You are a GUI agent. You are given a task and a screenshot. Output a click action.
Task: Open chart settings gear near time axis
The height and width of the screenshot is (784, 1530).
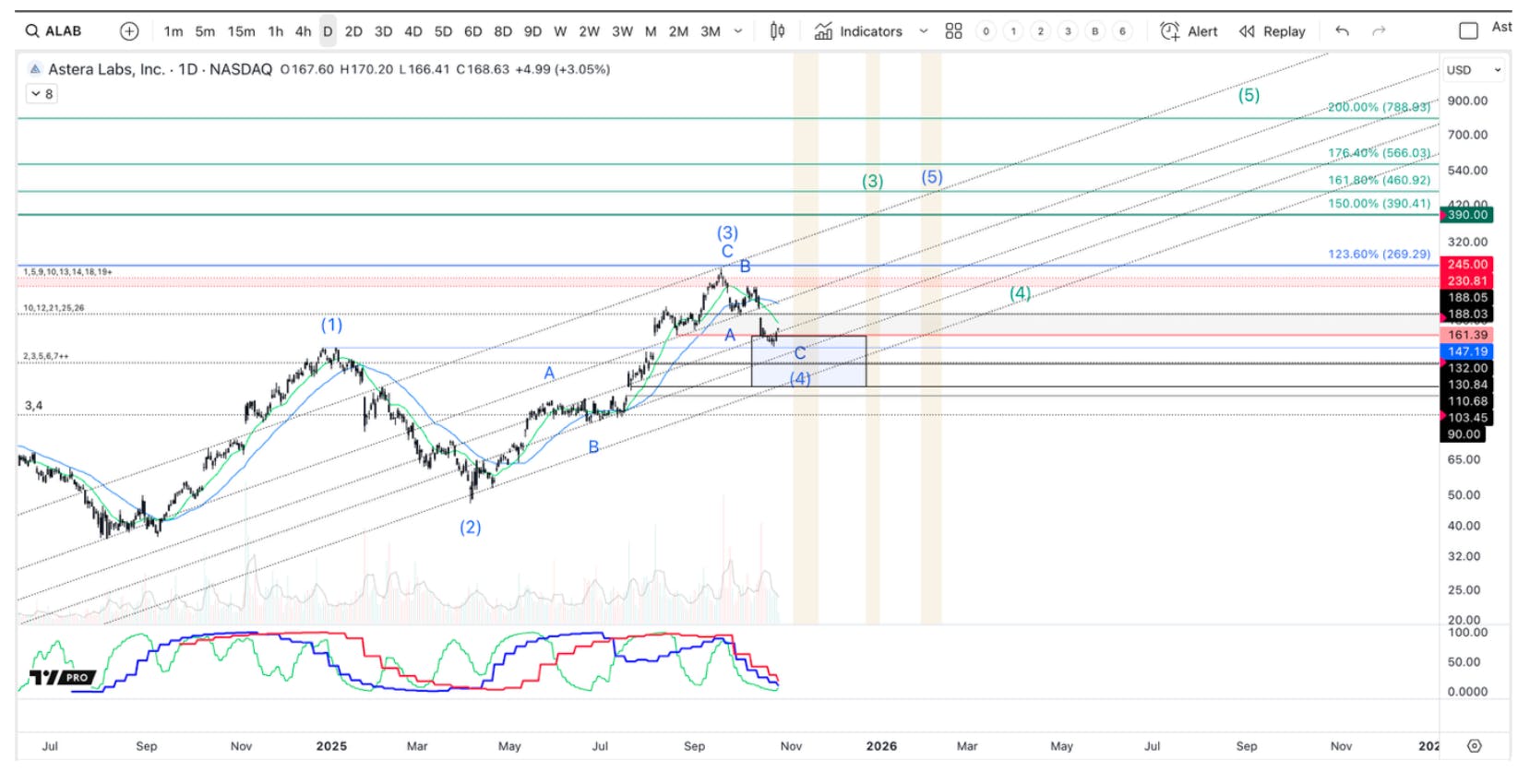coord(1475,745)
